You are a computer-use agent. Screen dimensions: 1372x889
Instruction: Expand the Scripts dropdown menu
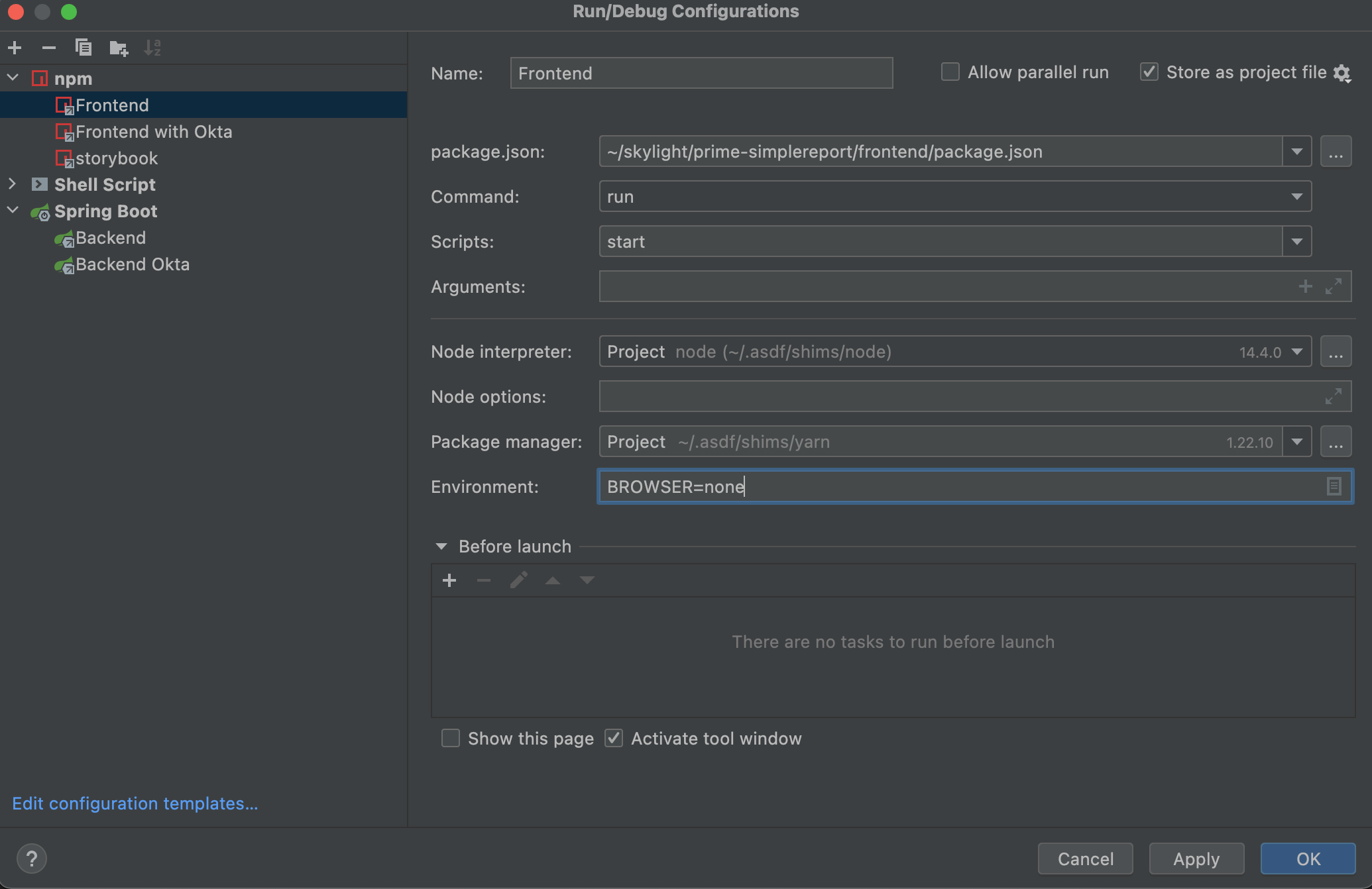click(1298, 241)
